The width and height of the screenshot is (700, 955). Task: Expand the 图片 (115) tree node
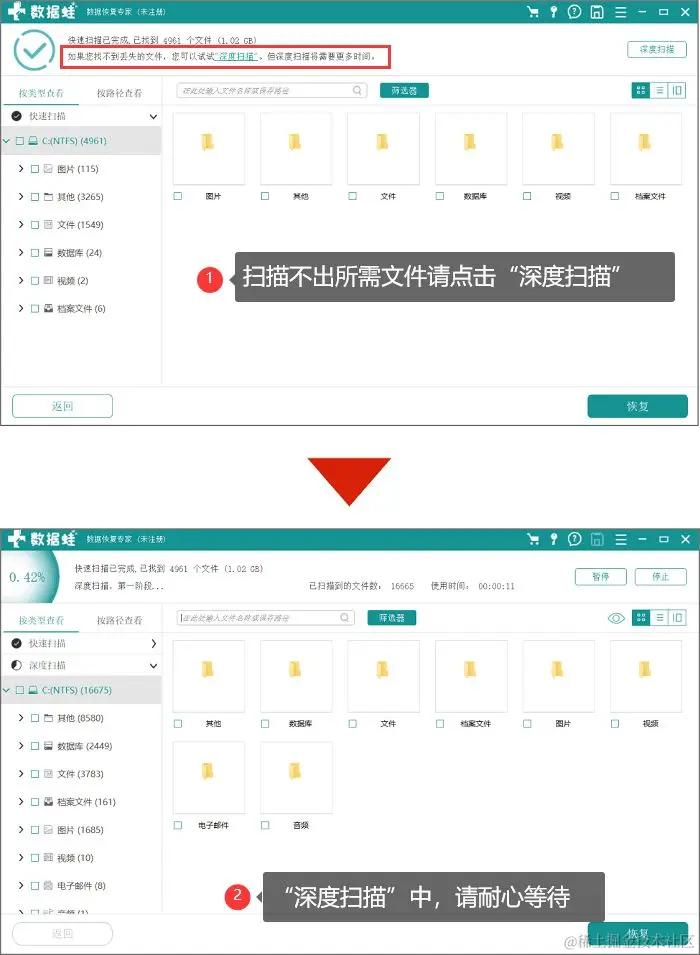(21, 169)
